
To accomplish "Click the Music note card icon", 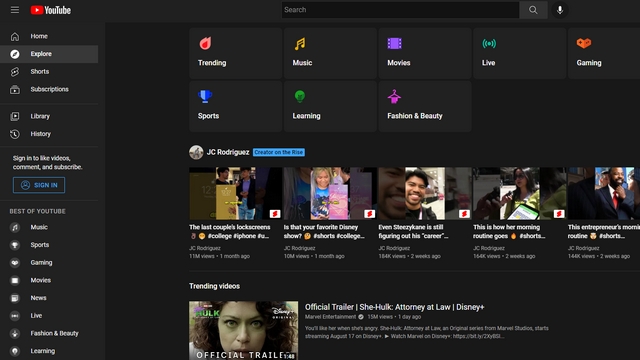I will tap(300, 43).
